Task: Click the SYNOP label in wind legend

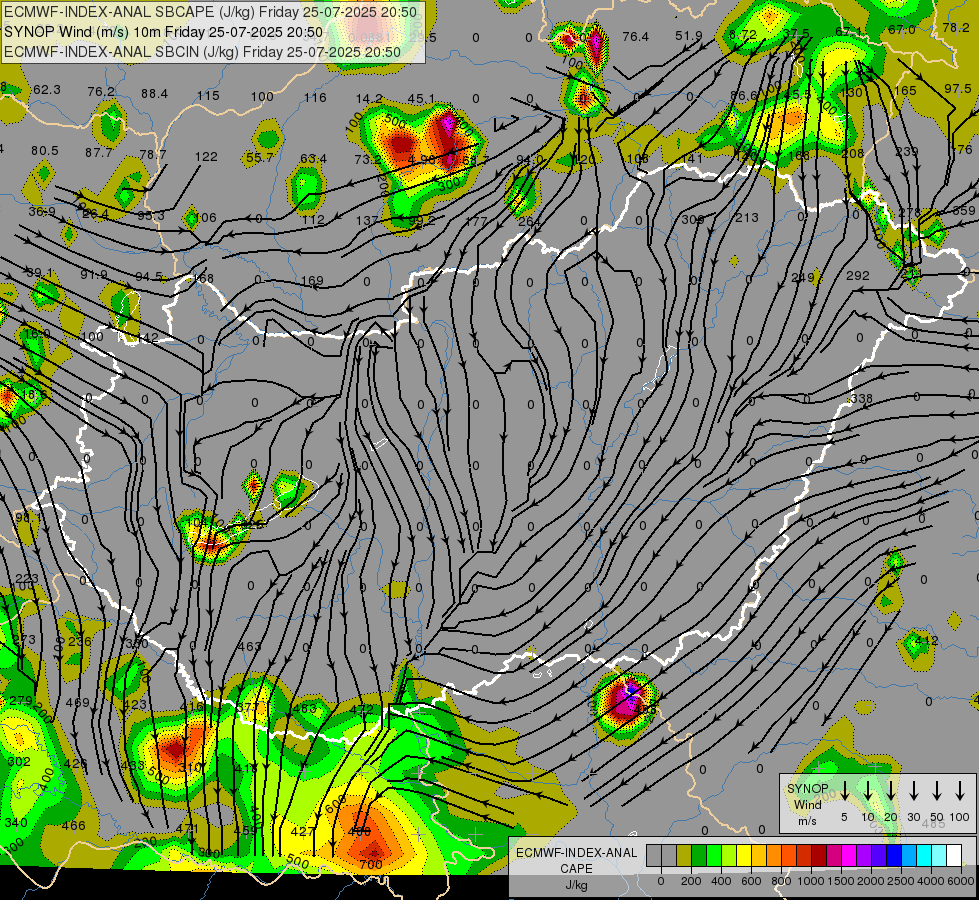Action: [x=807, y=789]
